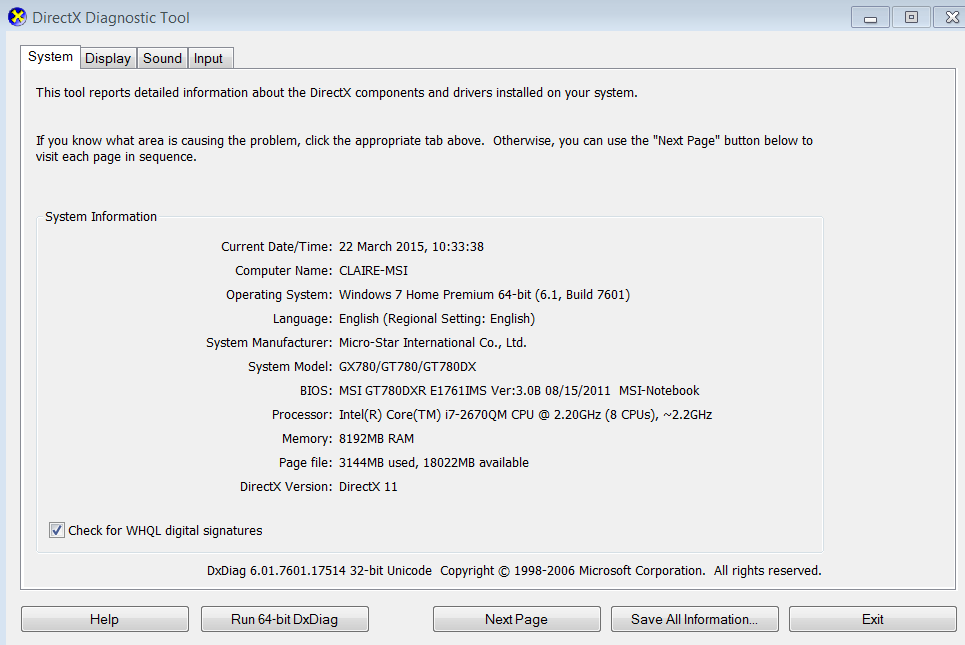Go to Next Page
This screenshot has width=965, height=645.
pyautogui.click(x=516, y=619)
